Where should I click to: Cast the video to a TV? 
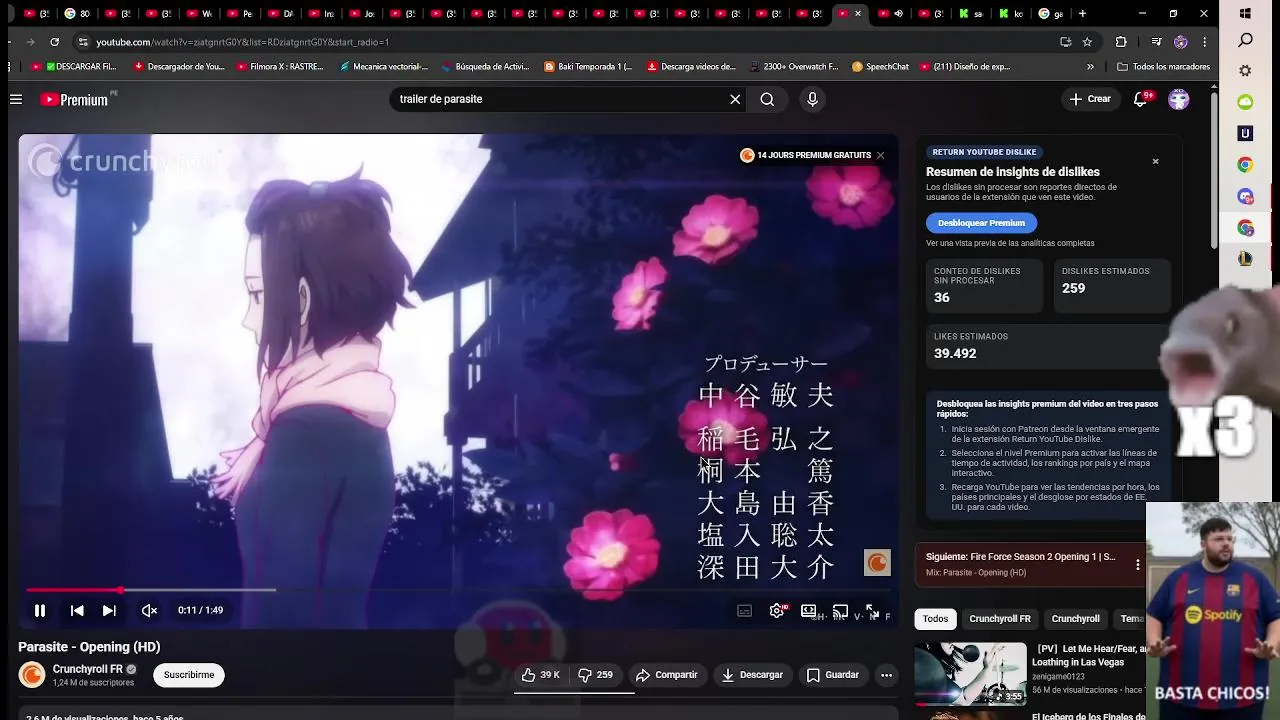(x=840, y=611)
